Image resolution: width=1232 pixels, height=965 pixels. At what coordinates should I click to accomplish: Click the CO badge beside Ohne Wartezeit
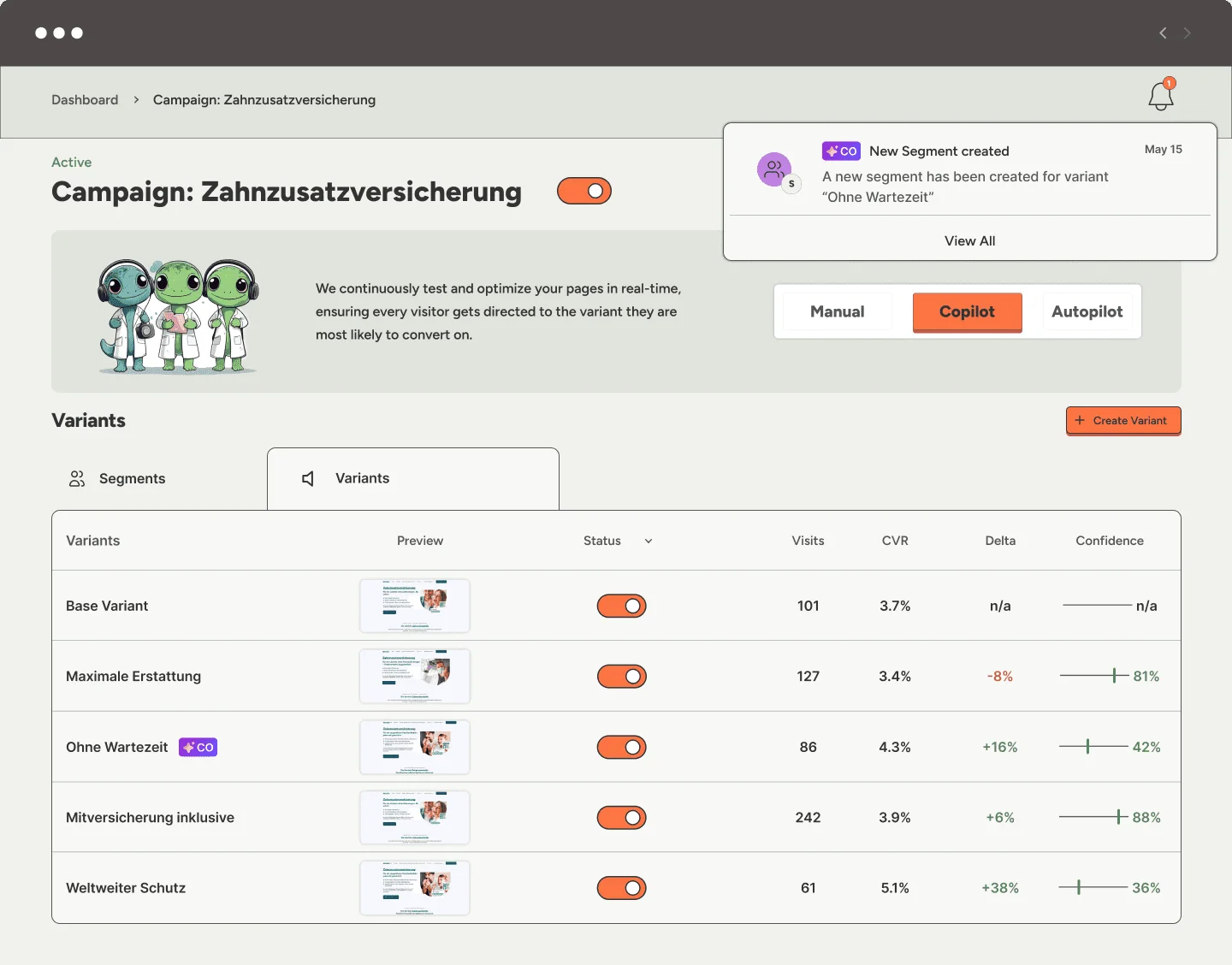[198, 747]
